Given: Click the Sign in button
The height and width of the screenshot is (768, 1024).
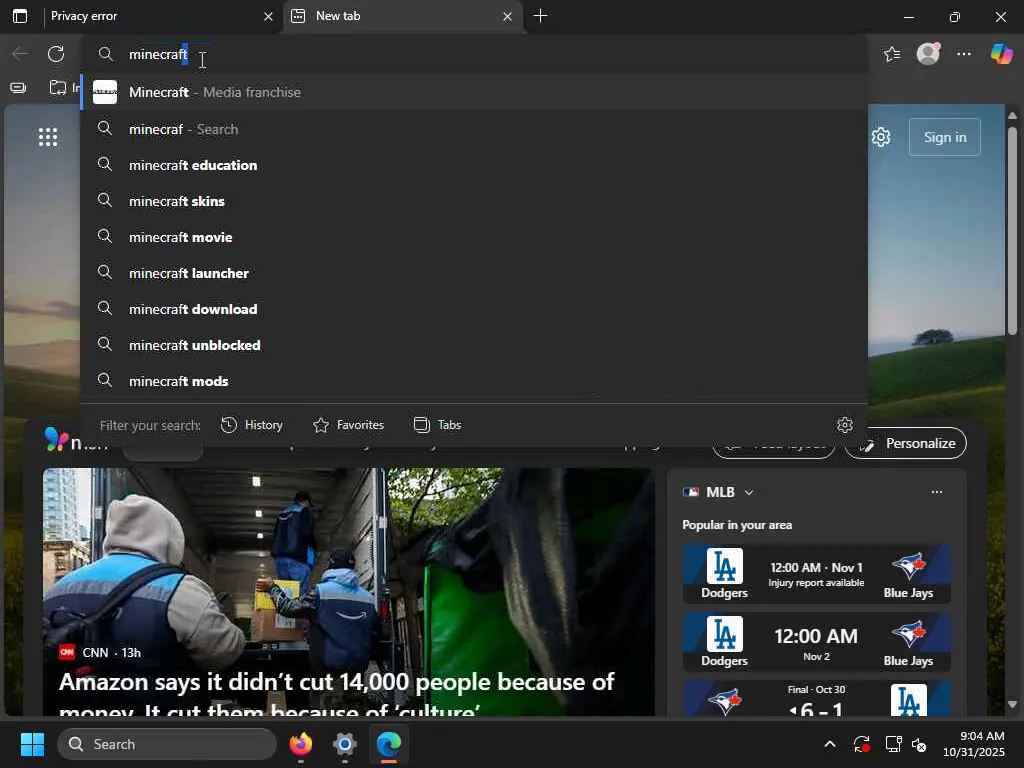Looking at the screenshot, I should tap(944, 137).
